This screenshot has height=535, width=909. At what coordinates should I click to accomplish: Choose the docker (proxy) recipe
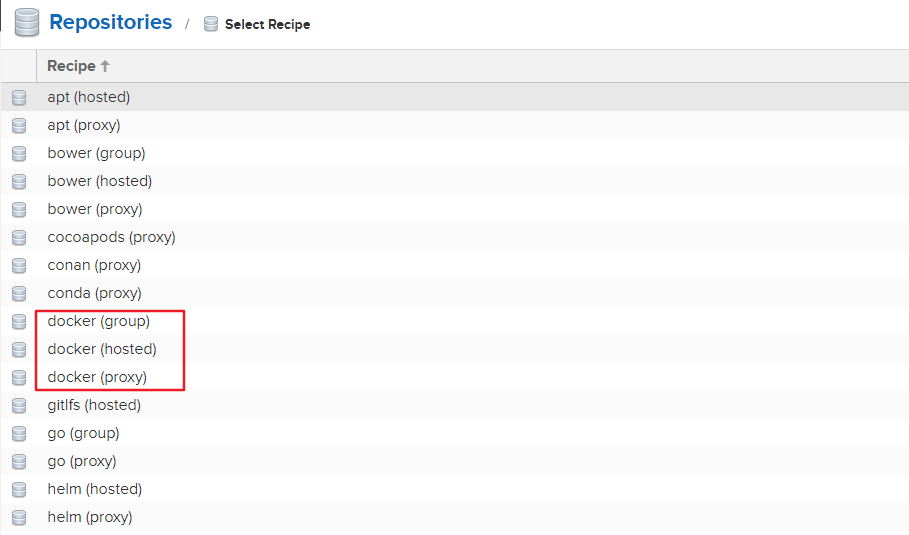click(97, 377)
